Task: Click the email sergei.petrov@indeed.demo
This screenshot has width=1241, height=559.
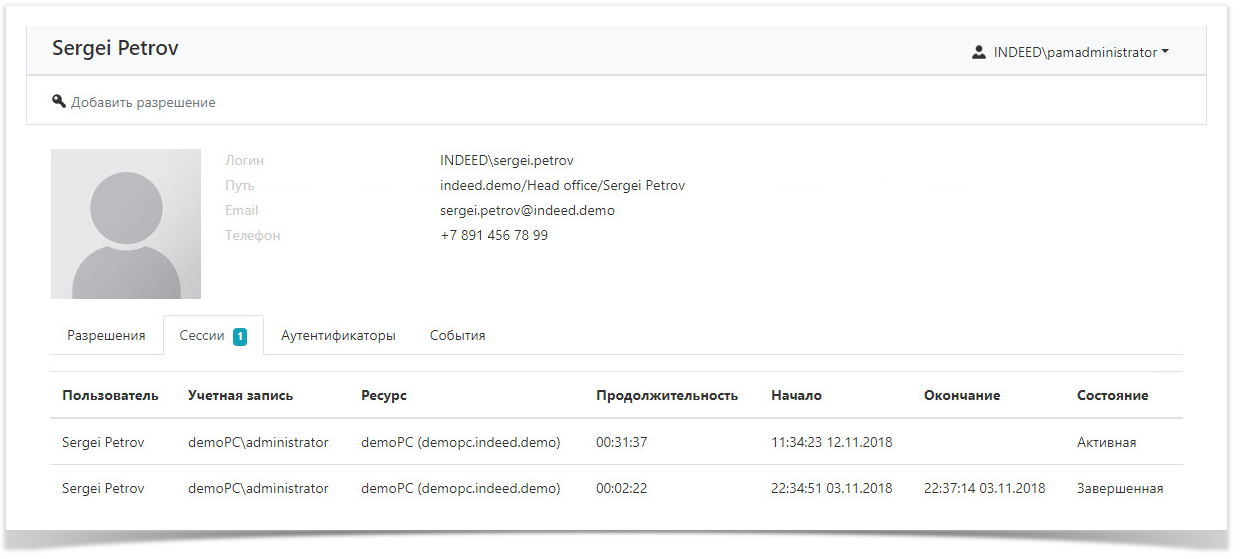Action: pyautogui.click(x=527, y=211)
